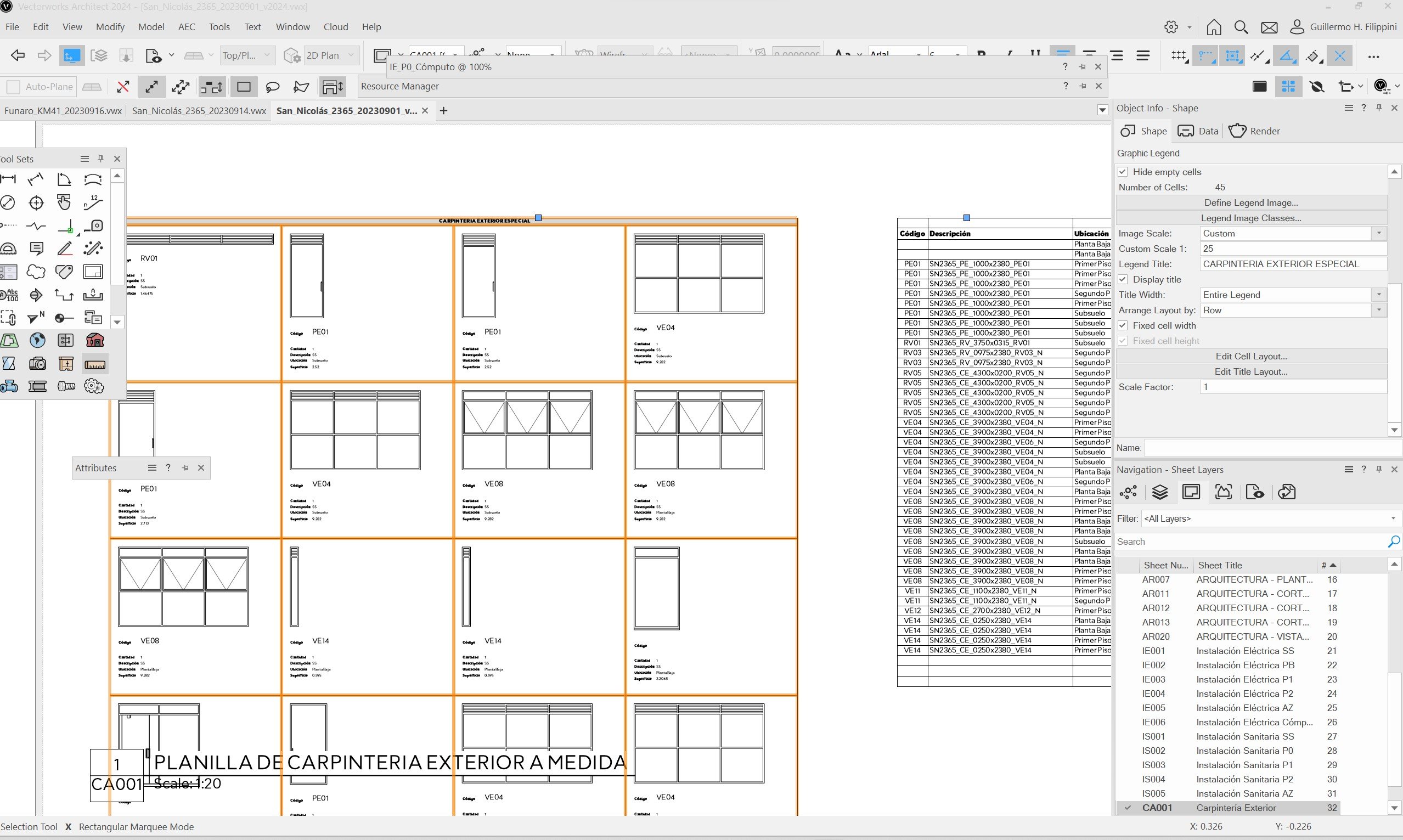The image size is (1403, 840).
Task: Enable Snap to Grid in the snapping palette
Action: [1179, 55]
